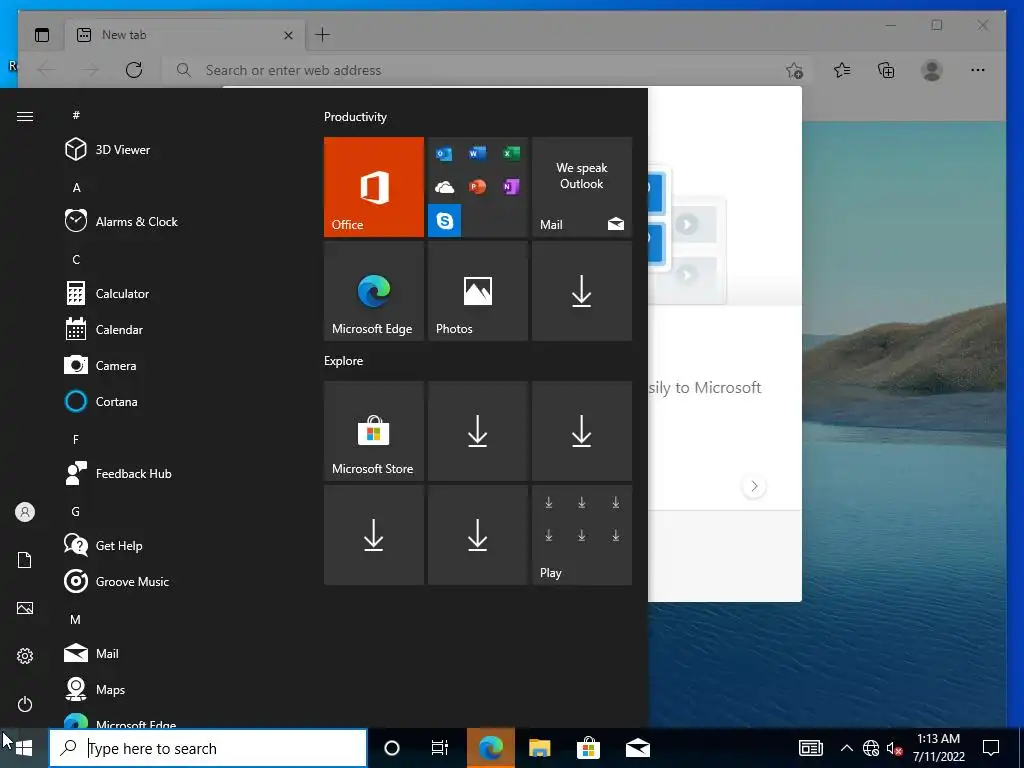
Task: Click the Explore group header
Action: 344,360
